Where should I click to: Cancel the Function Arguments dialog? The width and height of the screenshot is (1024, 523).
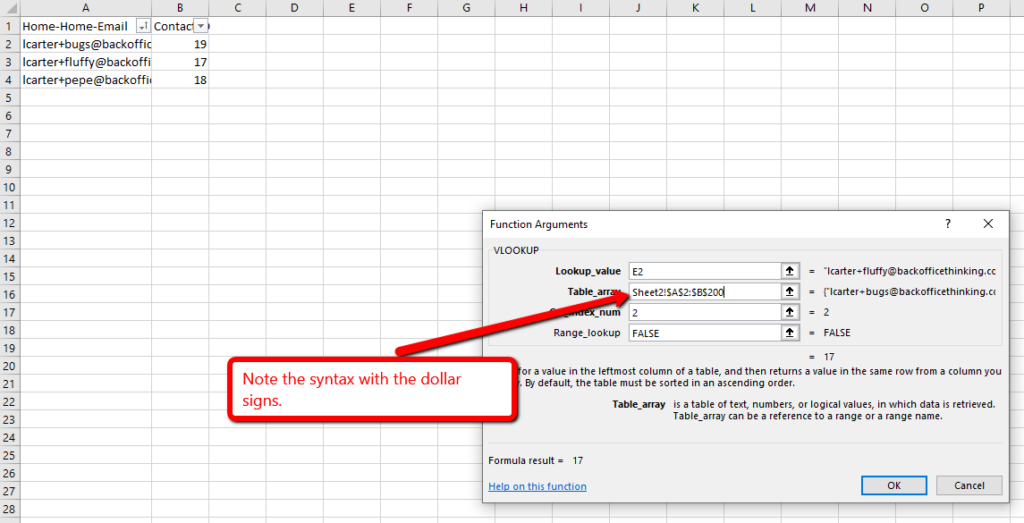tap(969, 485)
